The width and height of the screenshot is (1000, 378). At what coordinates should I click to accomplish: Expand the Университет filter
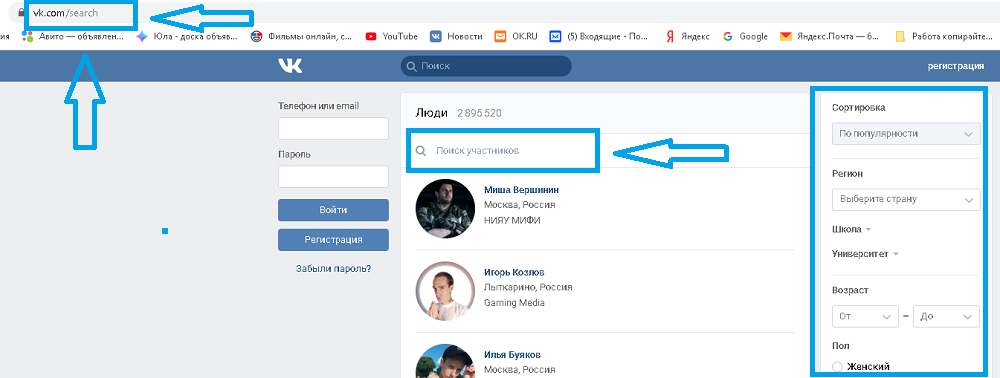tap(865, 254)
